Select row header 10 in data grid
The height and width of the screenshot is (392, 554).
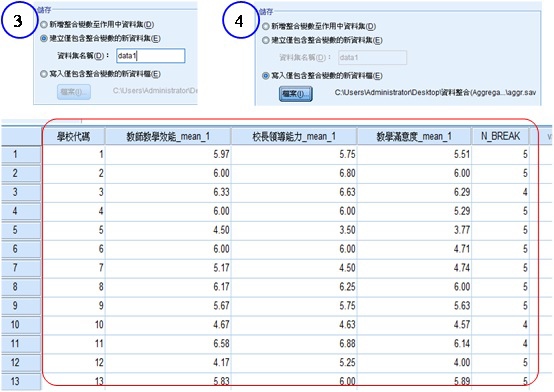(21, 324)
